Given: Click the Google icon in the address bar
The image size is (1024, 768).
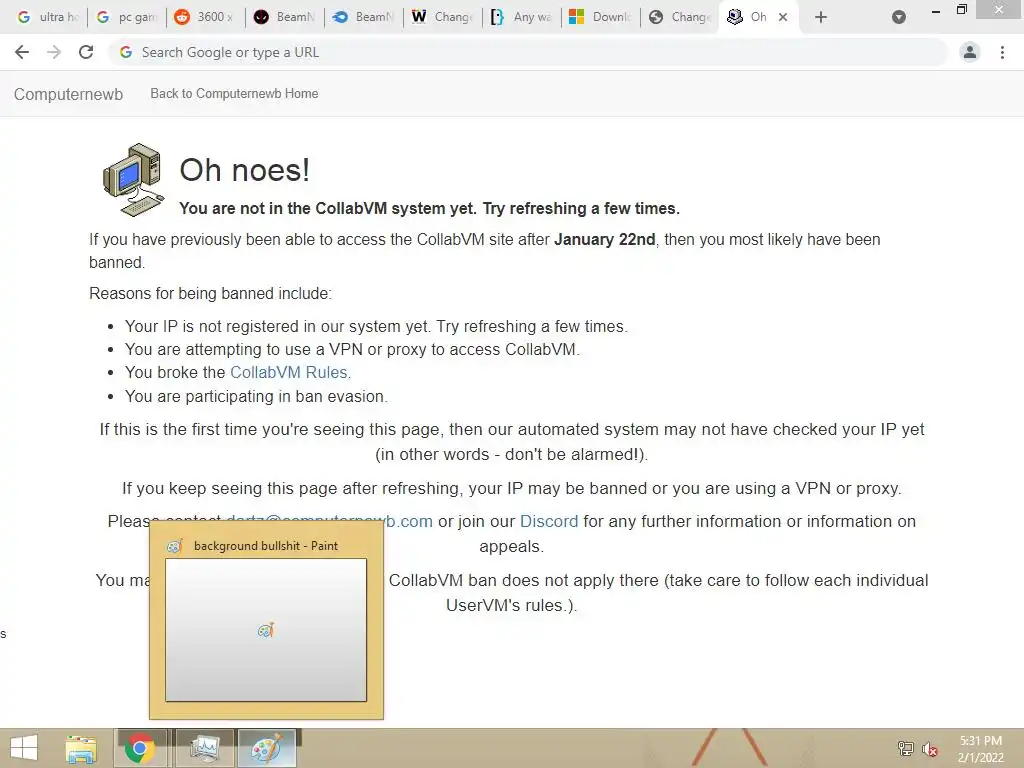Looking at the screenshot, I should pyautogui.click(x=126, y=52).
